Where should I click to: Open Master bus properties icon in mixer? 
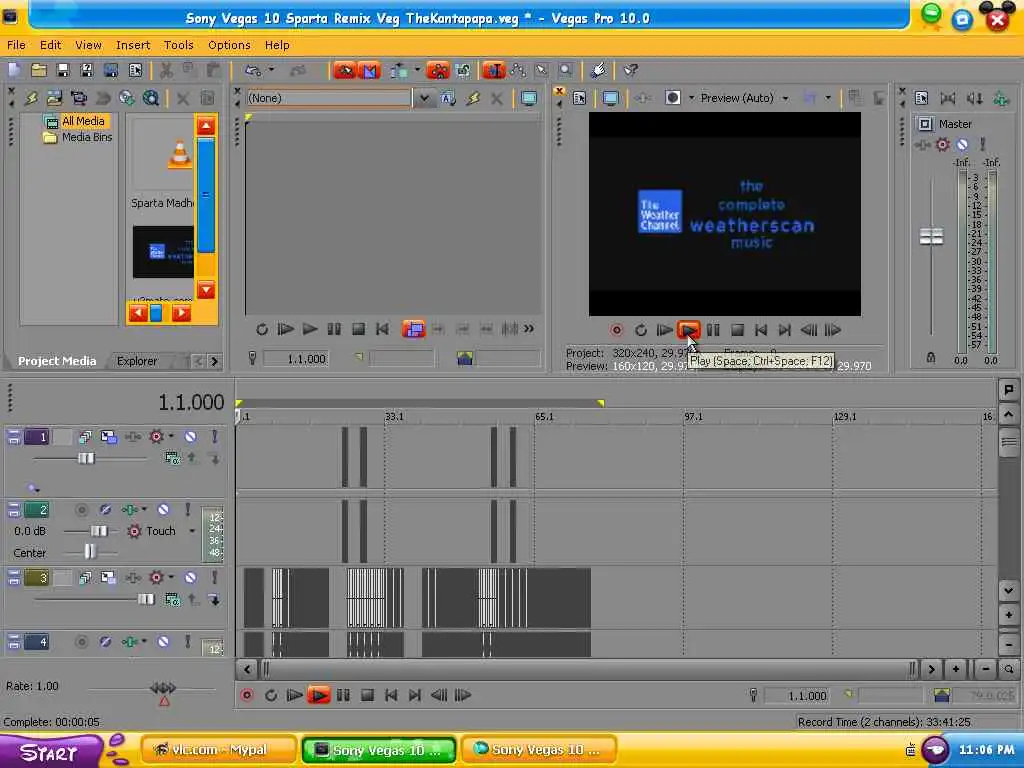921,98
